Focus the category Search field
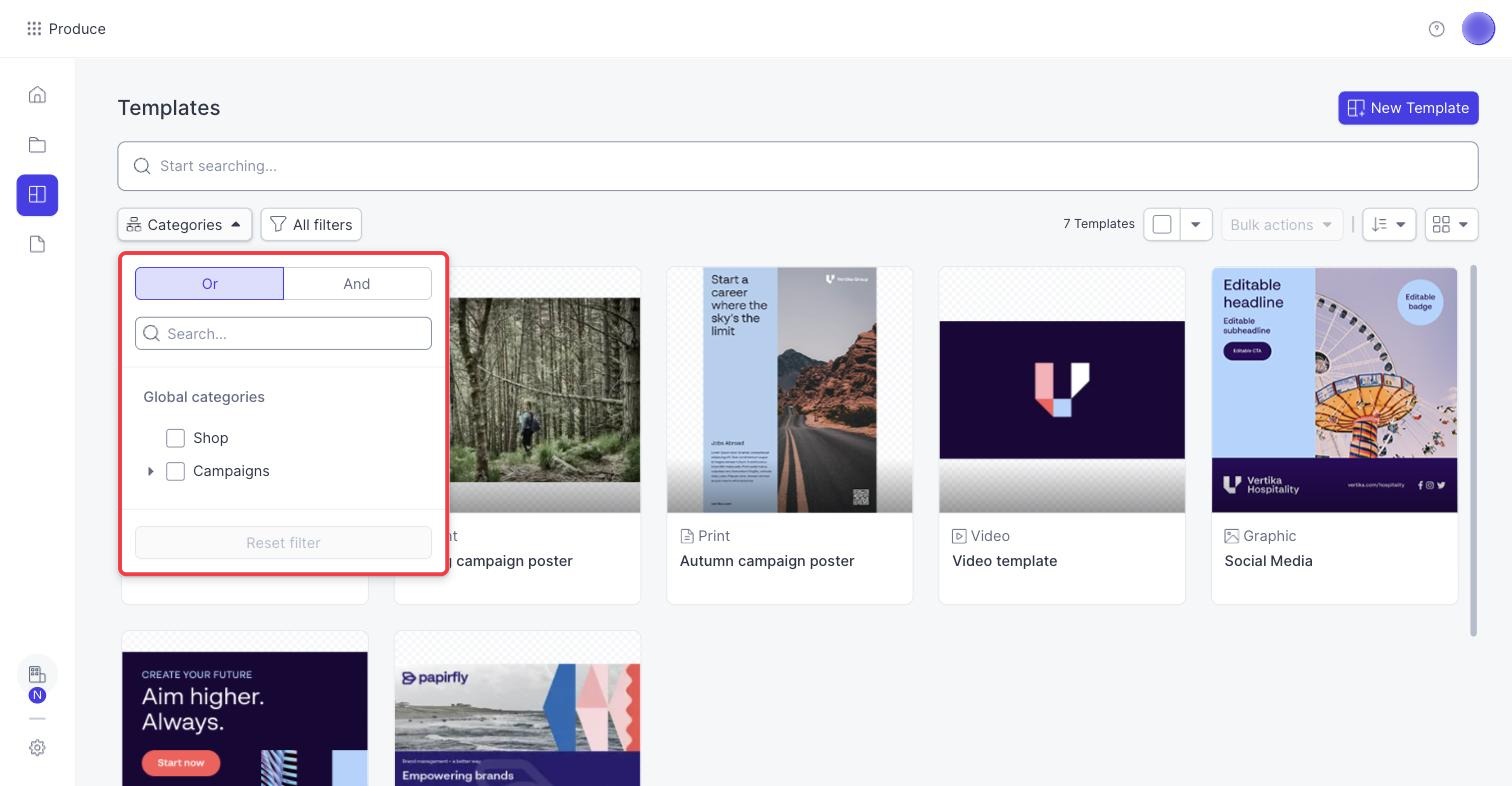Screen dimensions: 1512x786 (x=283, y=334)
